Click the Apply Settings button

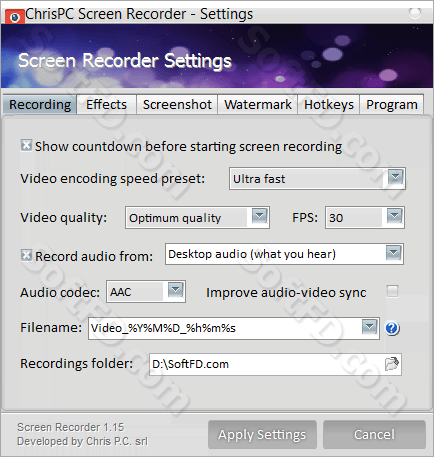point(262,435)
